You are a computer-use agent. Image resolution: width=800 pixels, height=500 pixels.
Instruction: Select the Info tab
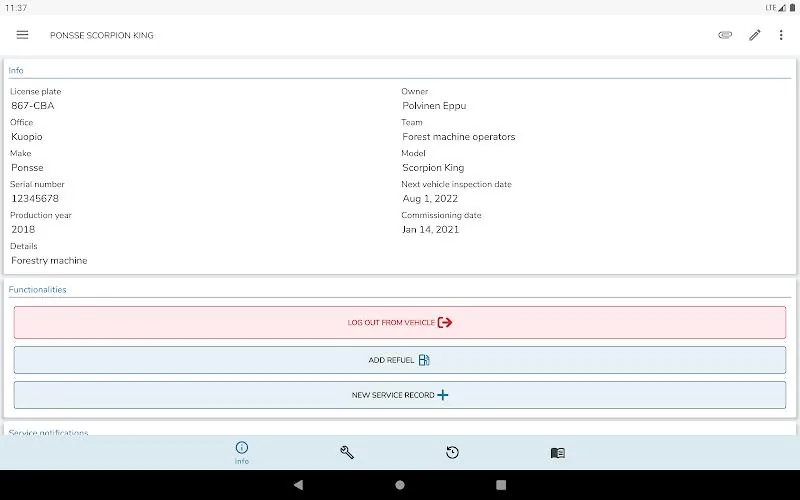(242, 453)
